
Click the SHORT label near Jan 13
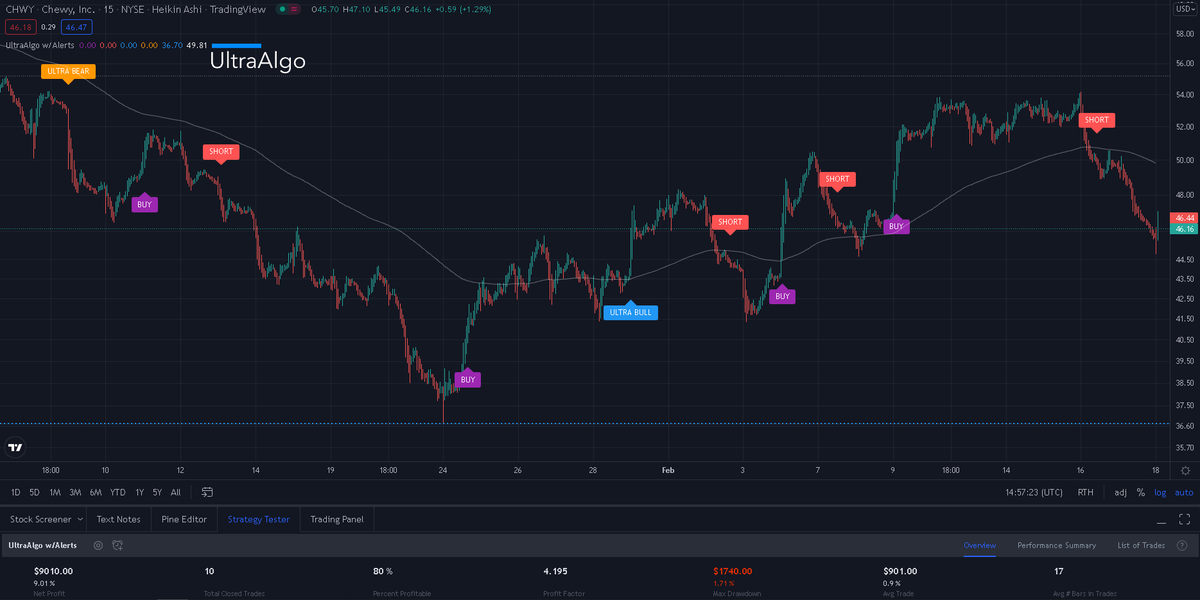[x=220, y=153]
